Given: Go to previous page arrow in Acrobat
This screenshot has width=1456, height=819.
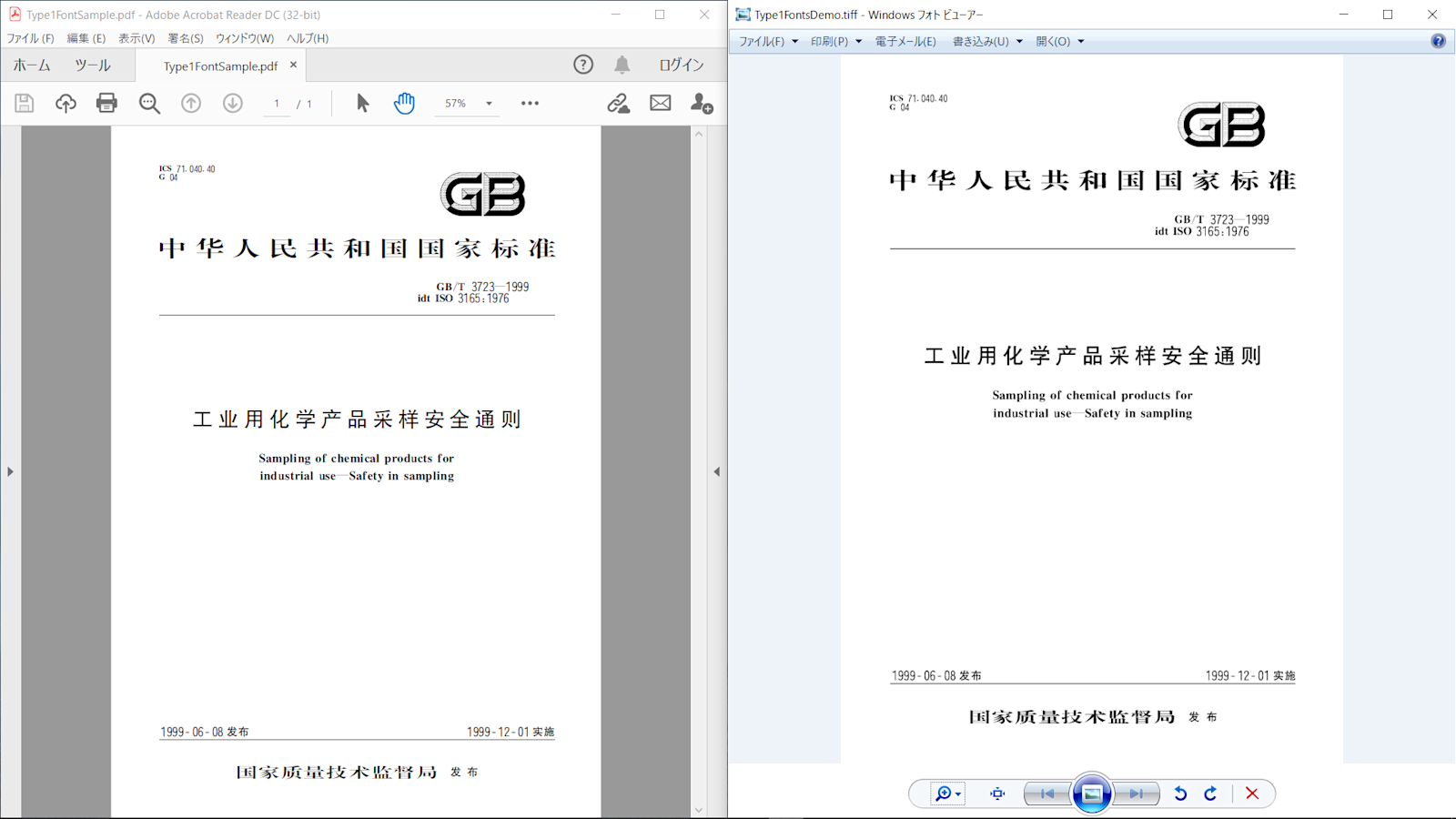Looking at the screenshot, I should (191, 103).
